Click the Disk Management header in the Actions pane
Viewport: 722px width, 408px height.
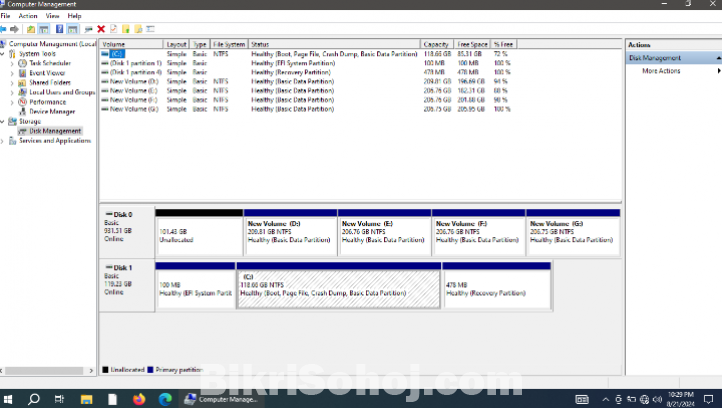pyautogui.click(x=674, y=58)
